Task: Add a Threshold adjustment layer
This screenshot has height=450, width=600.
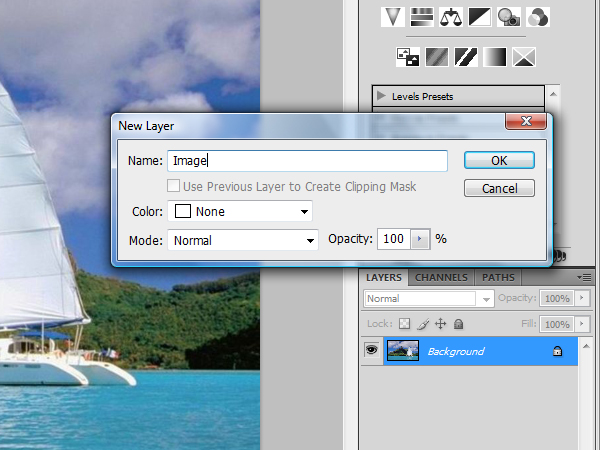Action: coord(466,57)
